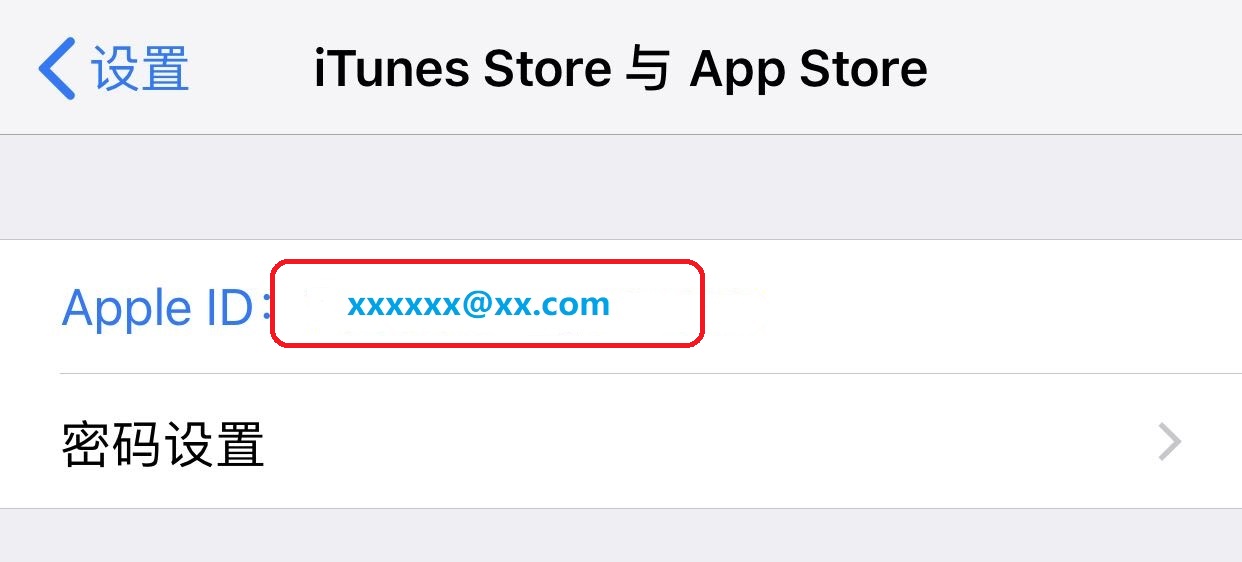
Task: Tap the "iTunes Store" words in the header
Action: click(462, 69)
